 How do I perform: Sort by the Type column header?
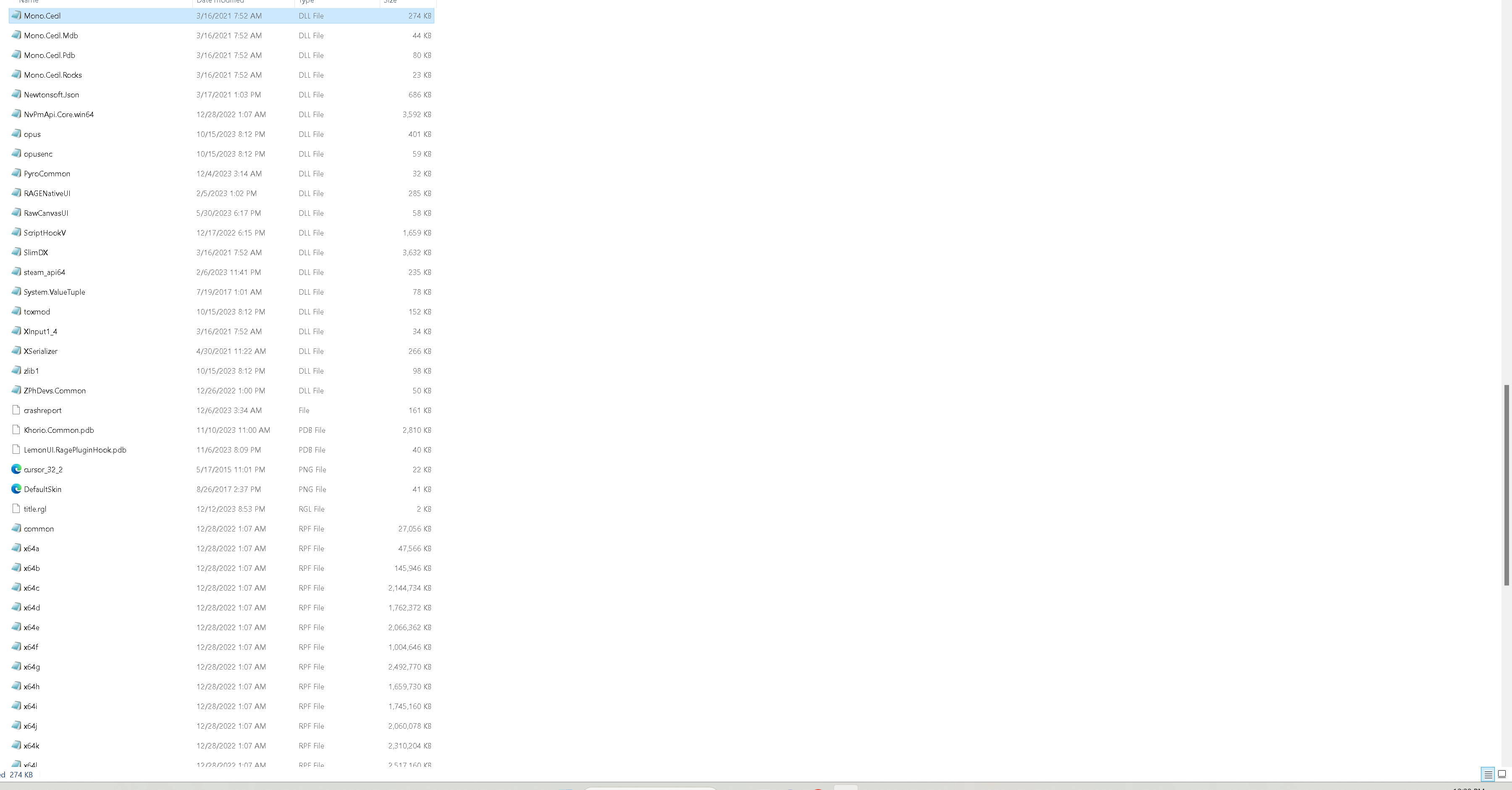click(x=307, y=2)
